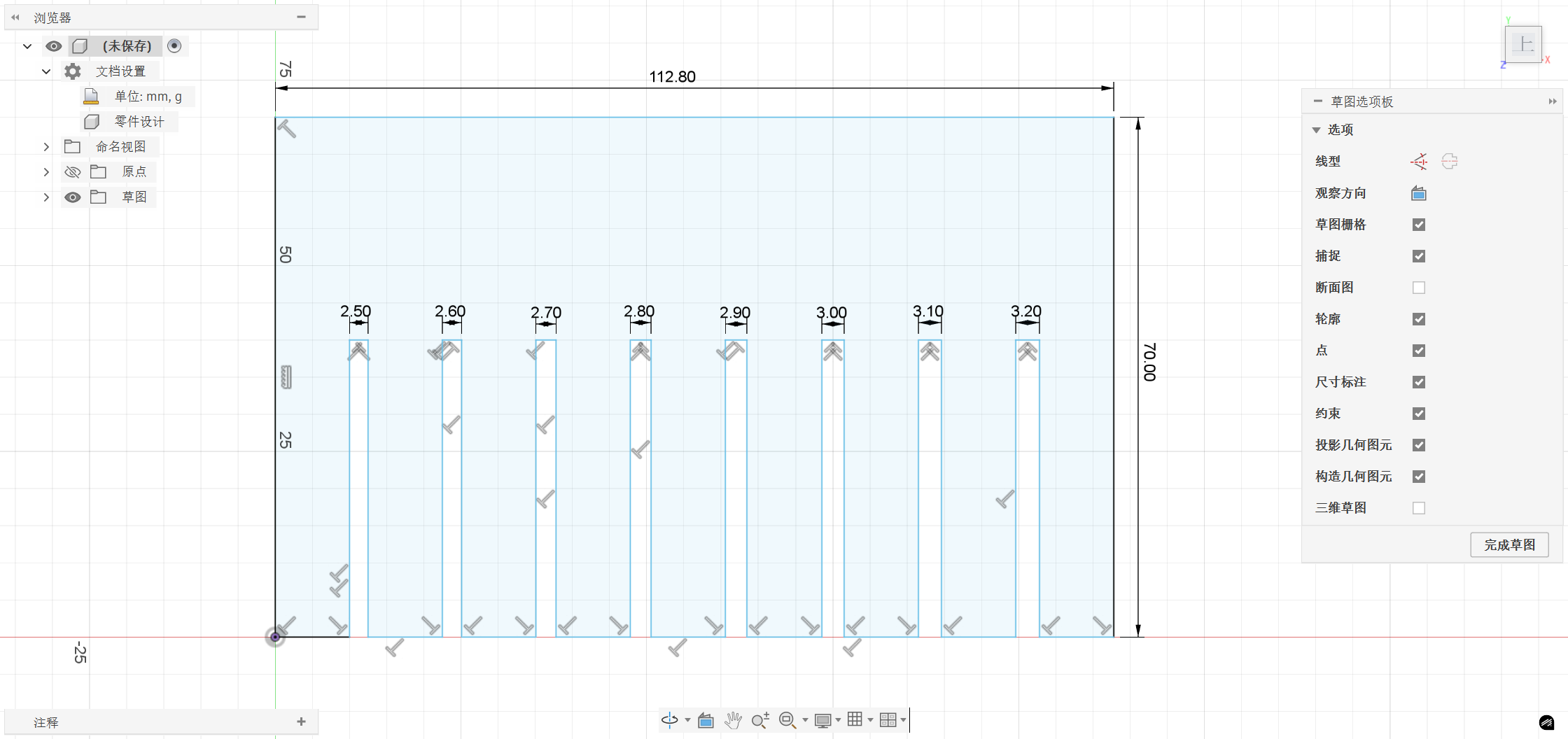Select the Pan hand tool
Viewport: 1568px width, 739px height.
tap(733, 720)
